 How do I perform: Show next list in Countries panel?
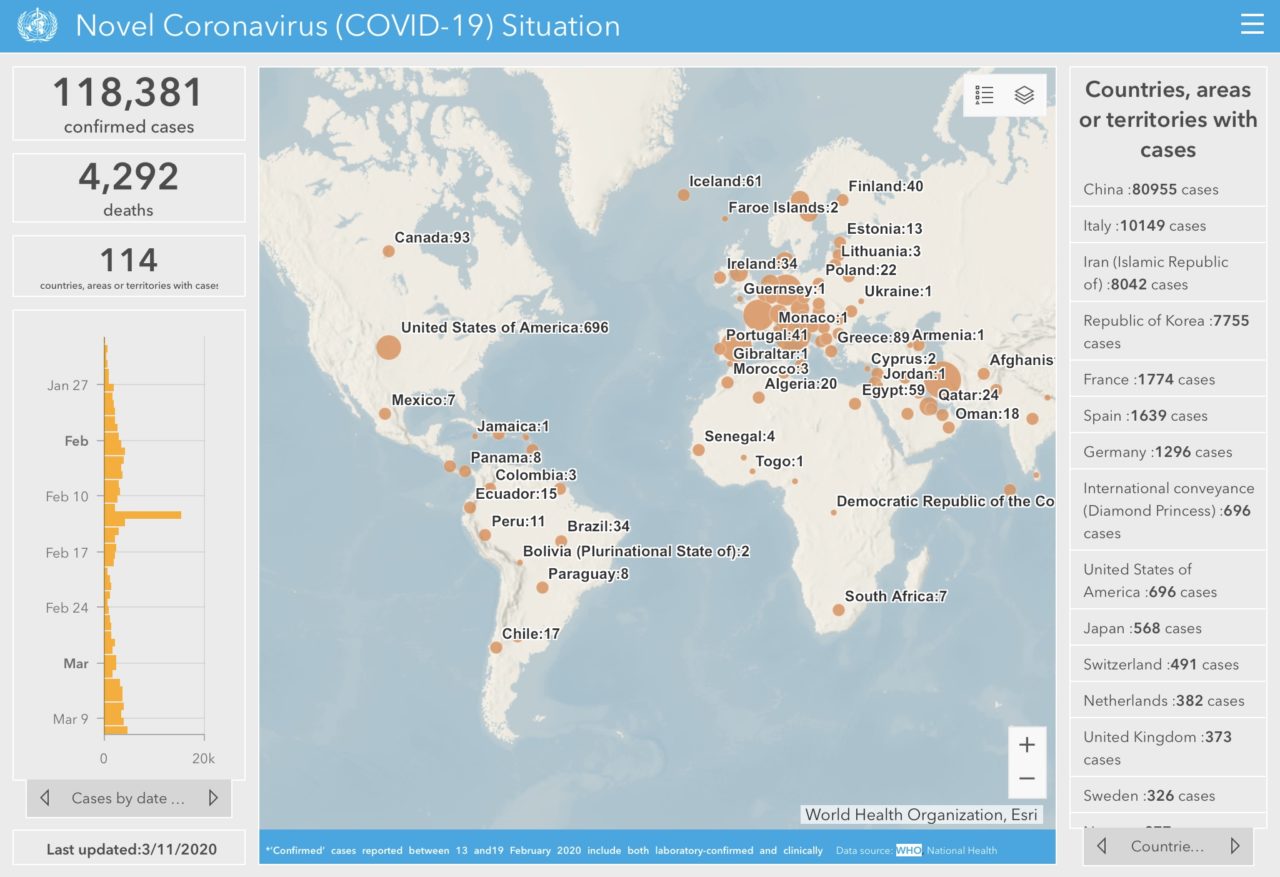(1235, 846)
